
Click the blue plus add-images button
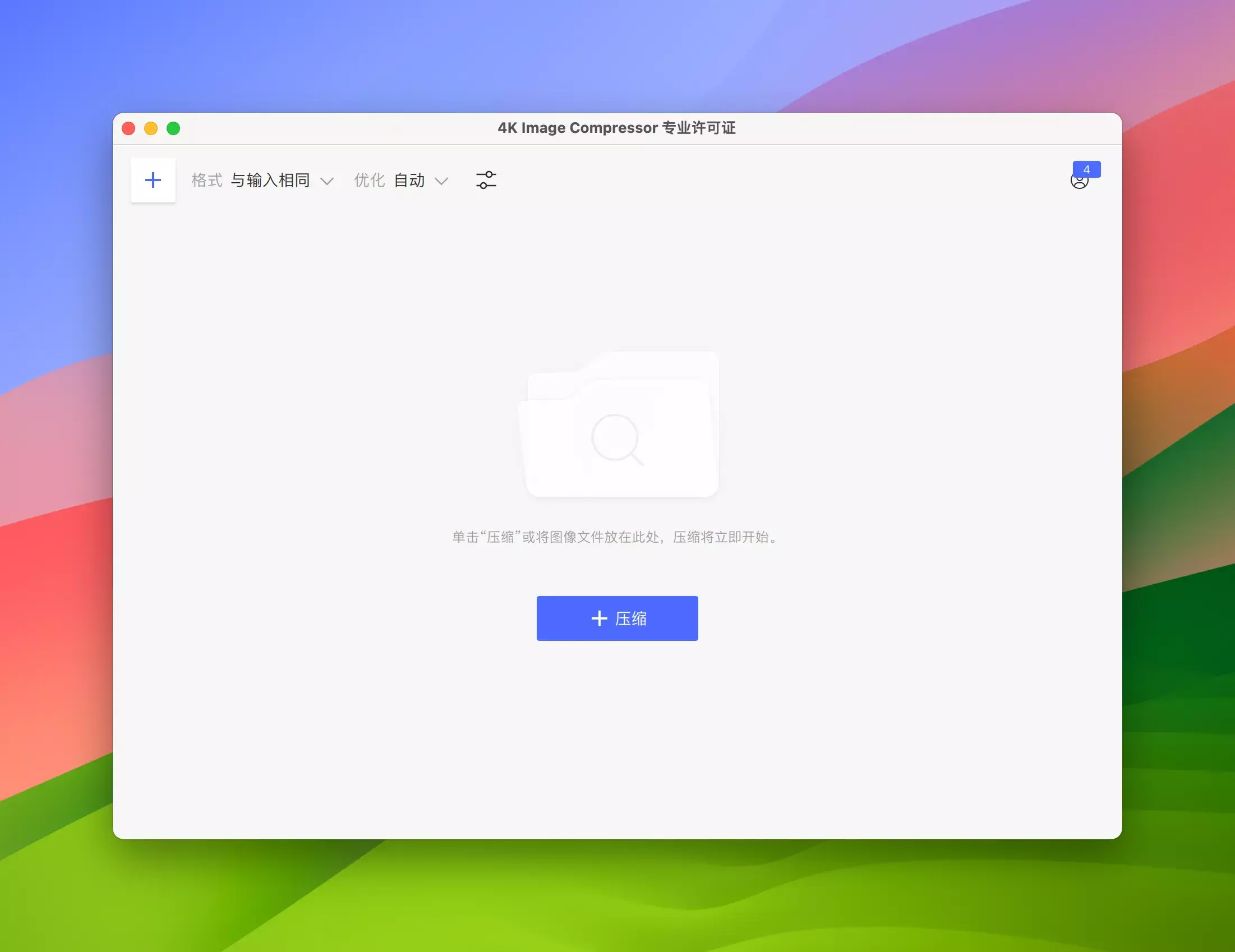point(153,180)
